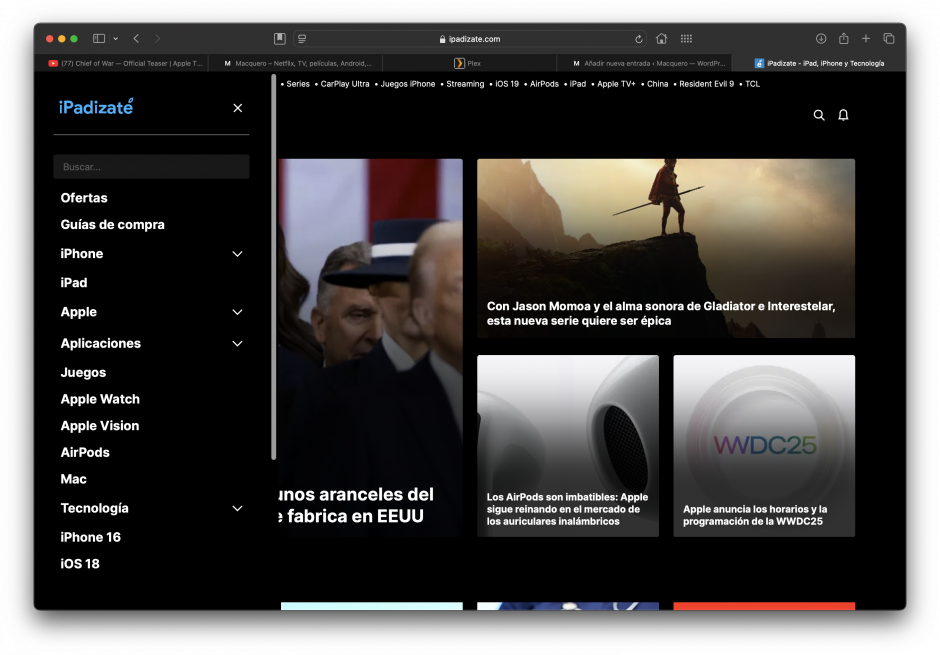Open the Streaming topic link
940x655 pixels.
coord(465,84)
